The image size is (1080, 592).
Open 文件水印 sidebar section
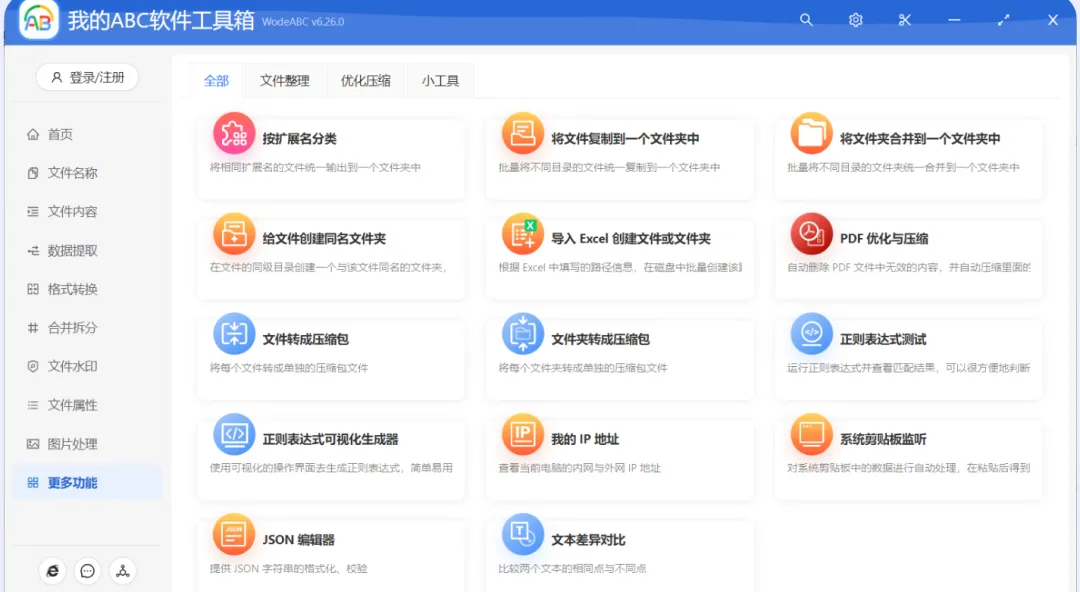click(x=87, y=367)
